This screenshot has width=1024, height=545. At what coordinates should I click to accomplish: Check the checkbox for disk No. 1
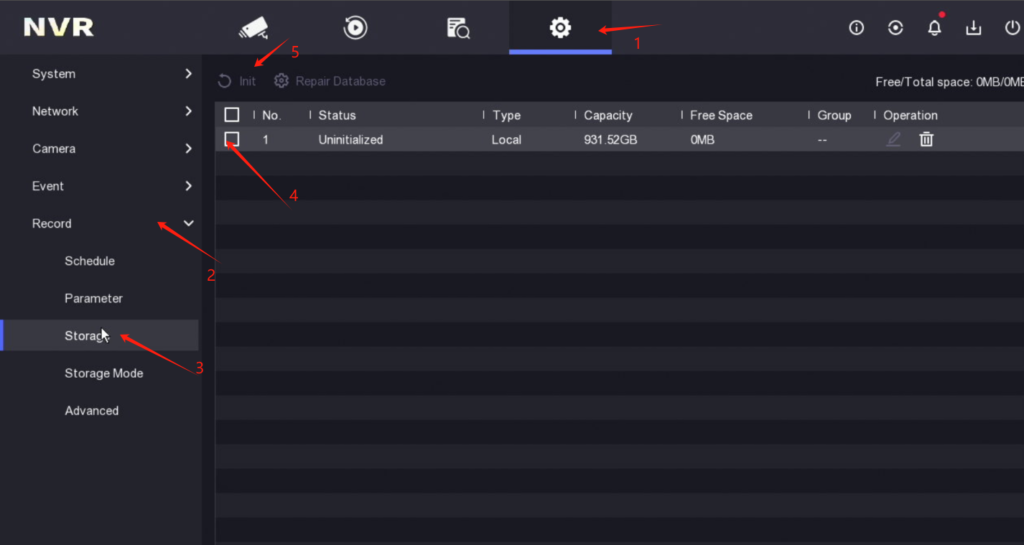pyautogui.click(x=232, y=139)
